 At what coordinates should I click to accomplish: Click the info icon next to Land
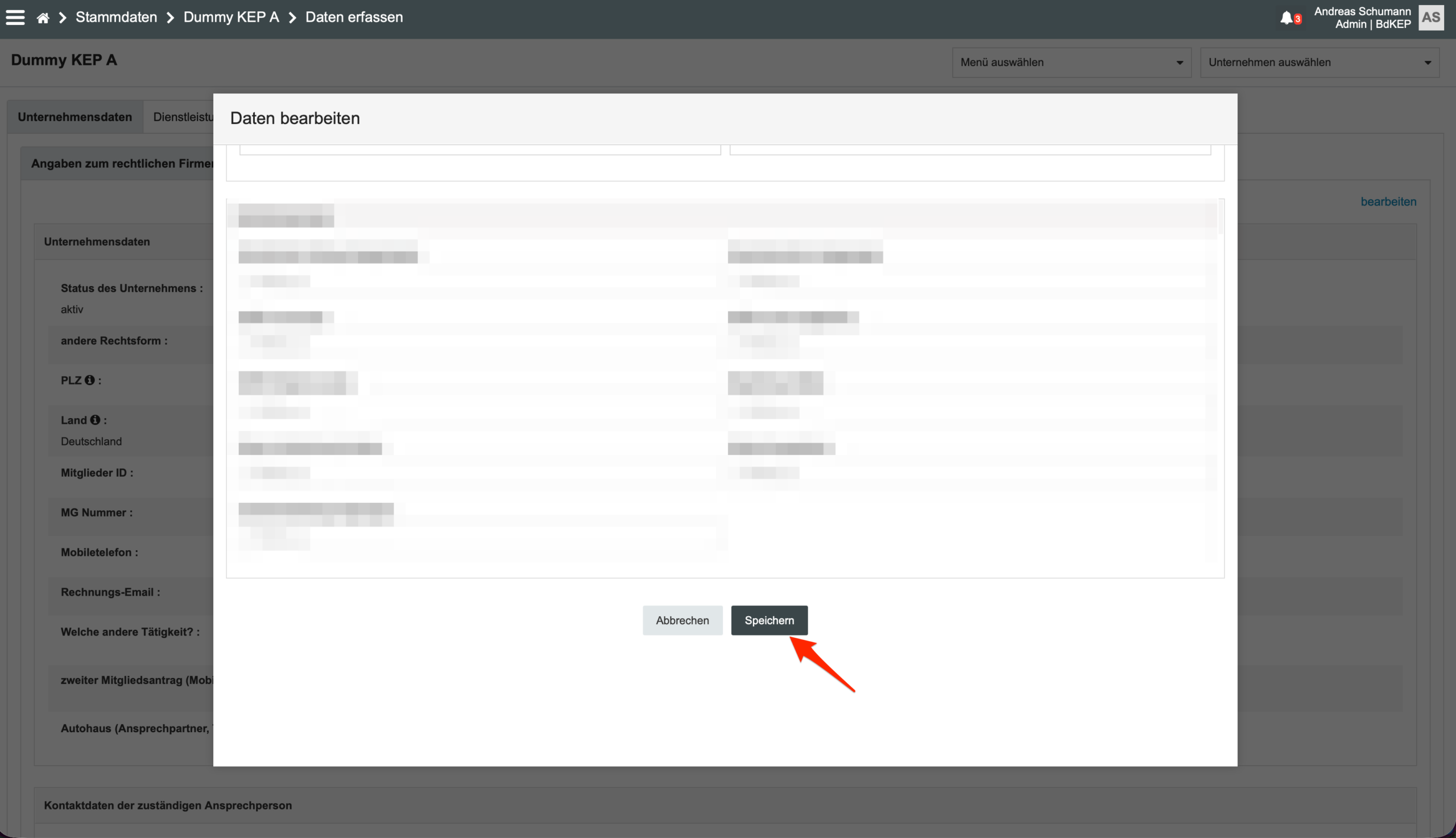tap(95, 420)
